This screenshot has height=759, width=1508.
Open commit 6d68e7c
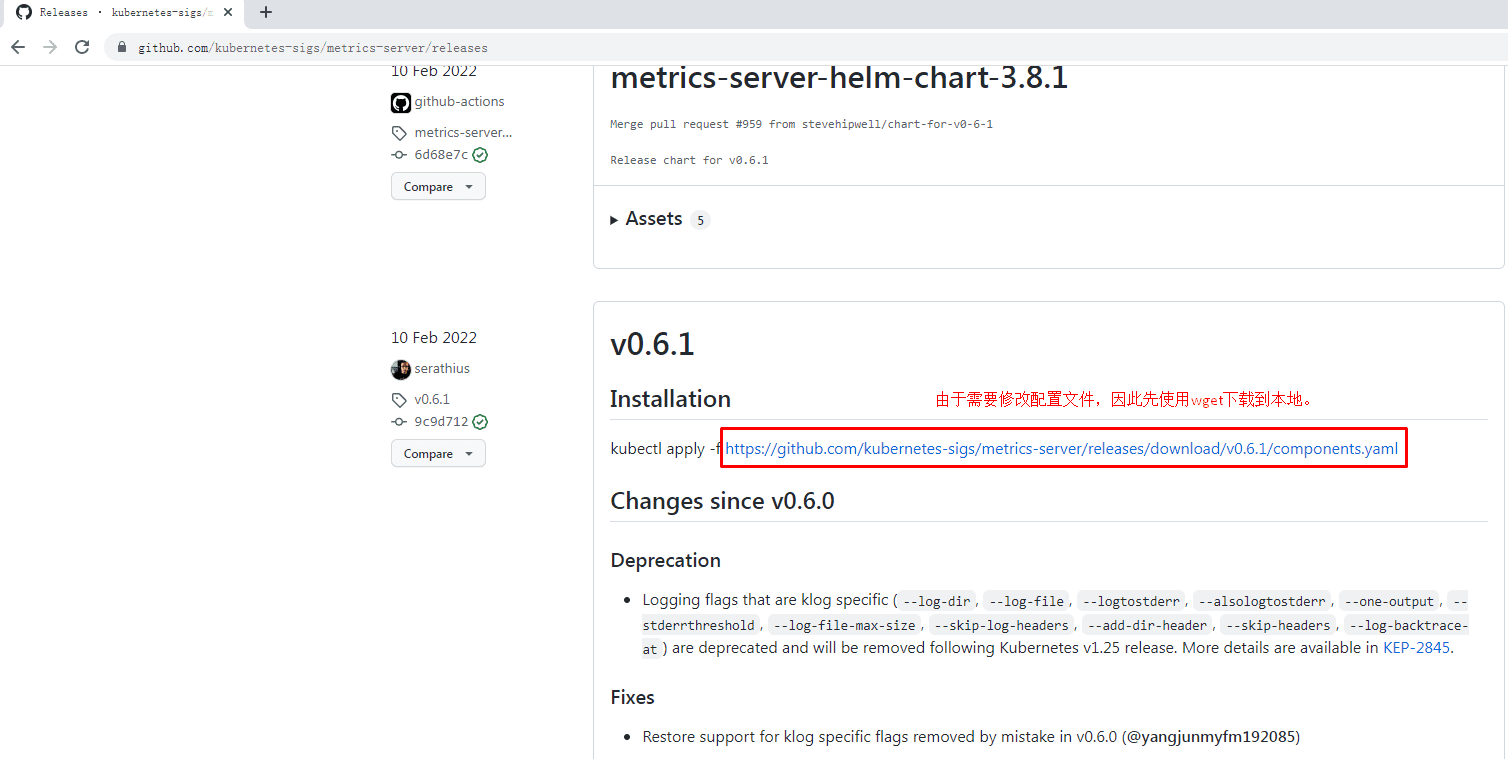pyautogui.click(x=441, y=155)
